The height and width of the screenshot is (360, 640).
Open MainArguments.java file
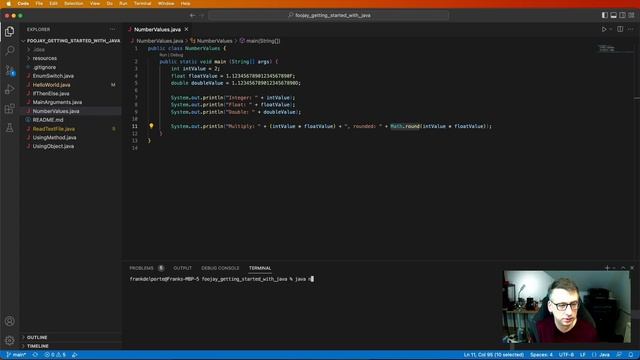(x=70, y=102)
